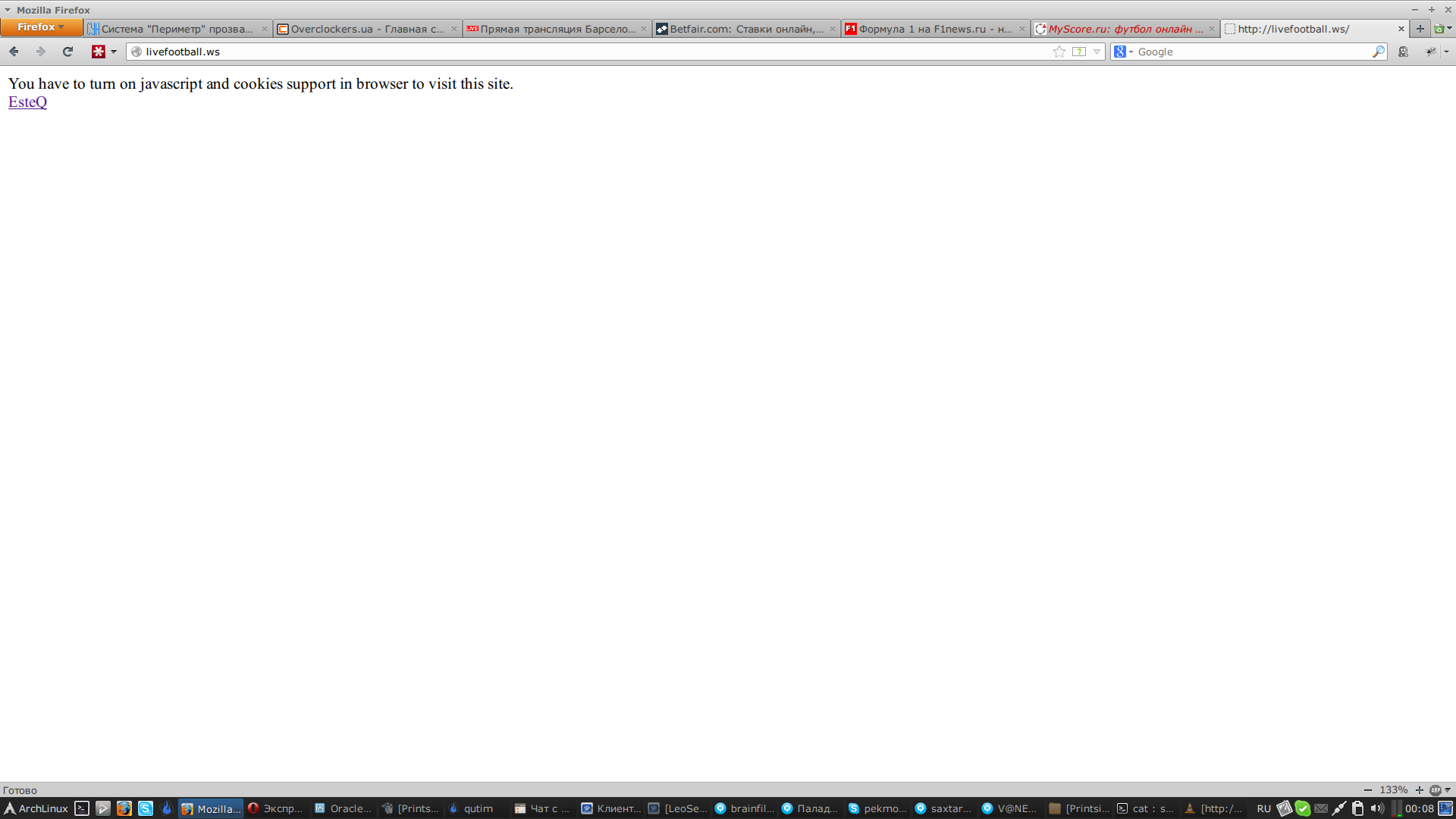Click the Adblock Plus ABP status icon
Viewport: 1456px width, 819px height.
[x=1435, y=790]
